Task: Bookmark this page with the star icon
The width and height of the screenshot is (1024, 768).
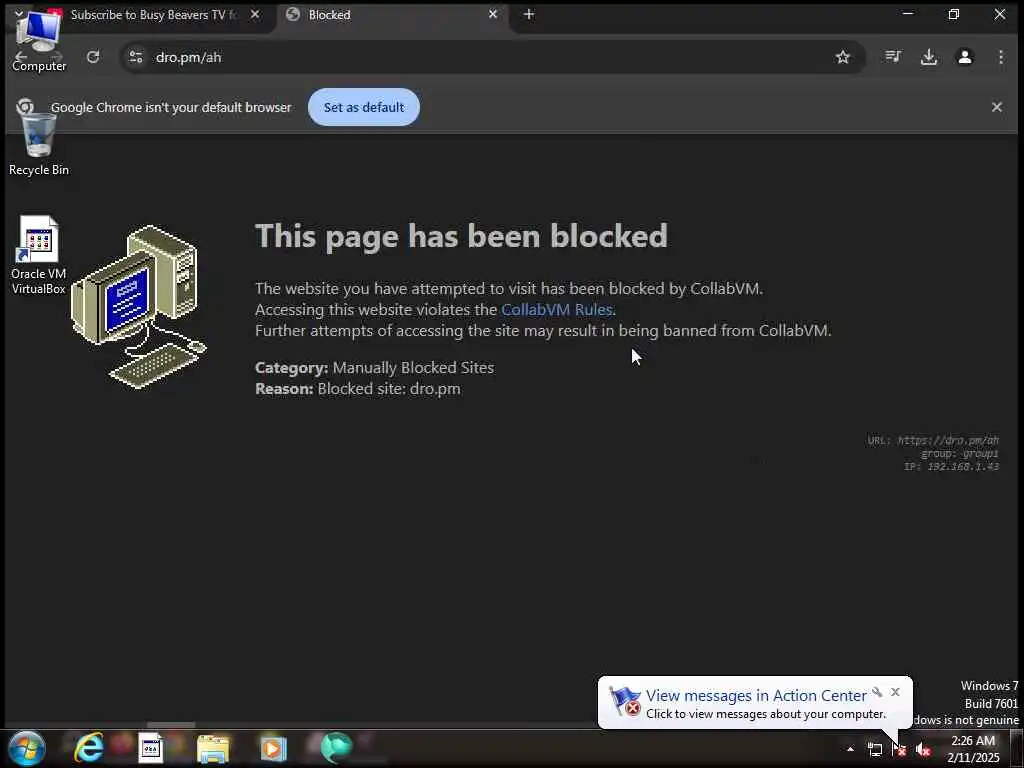Action: (x=842, y=57)
